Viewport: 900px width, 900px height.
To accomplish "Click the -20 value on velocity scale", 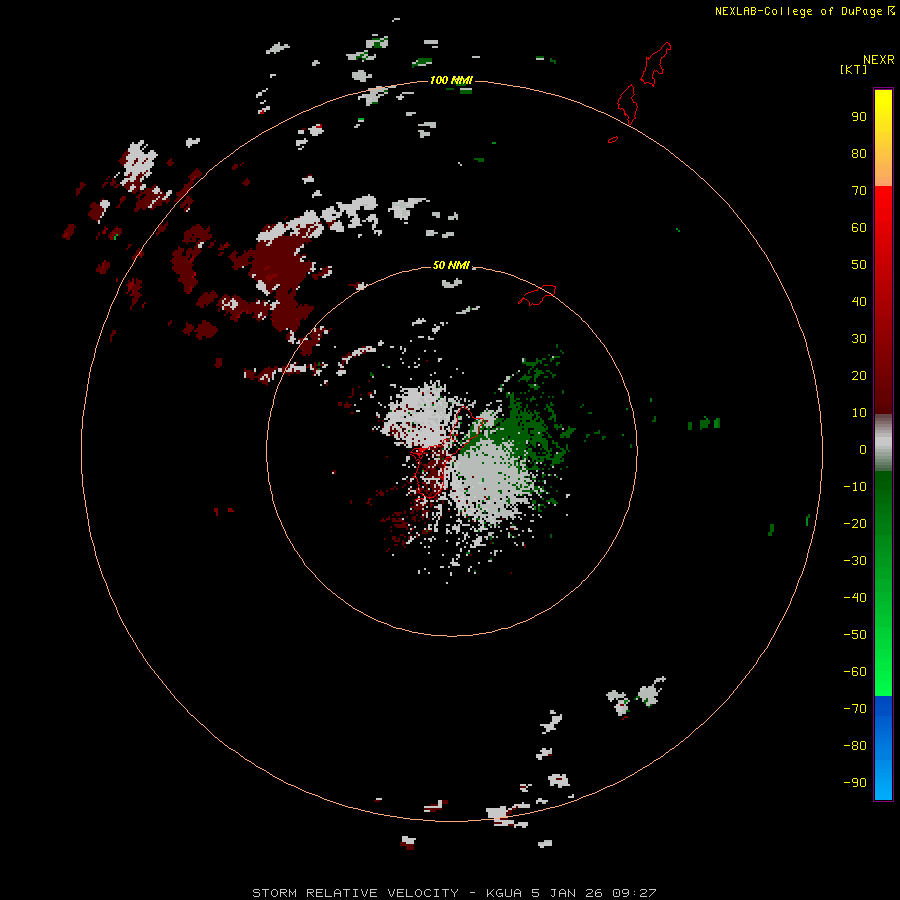I will [x=855, y=524].
